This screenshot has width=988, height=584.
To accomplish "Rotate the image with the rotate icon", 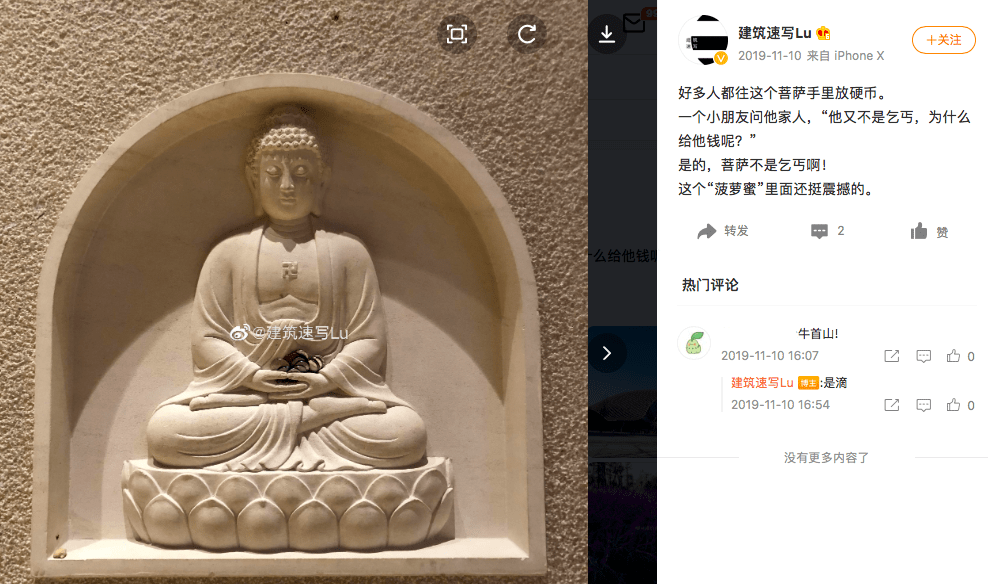I will pos(527,34).
